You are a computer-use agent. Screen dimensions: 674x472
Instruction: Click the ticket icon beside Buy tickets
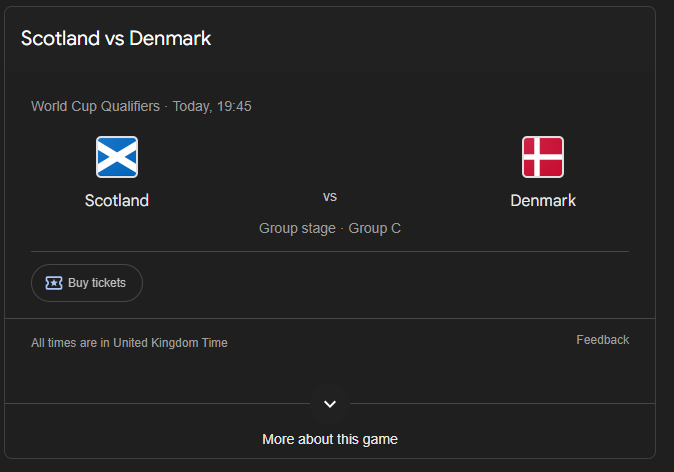(54, 283)
